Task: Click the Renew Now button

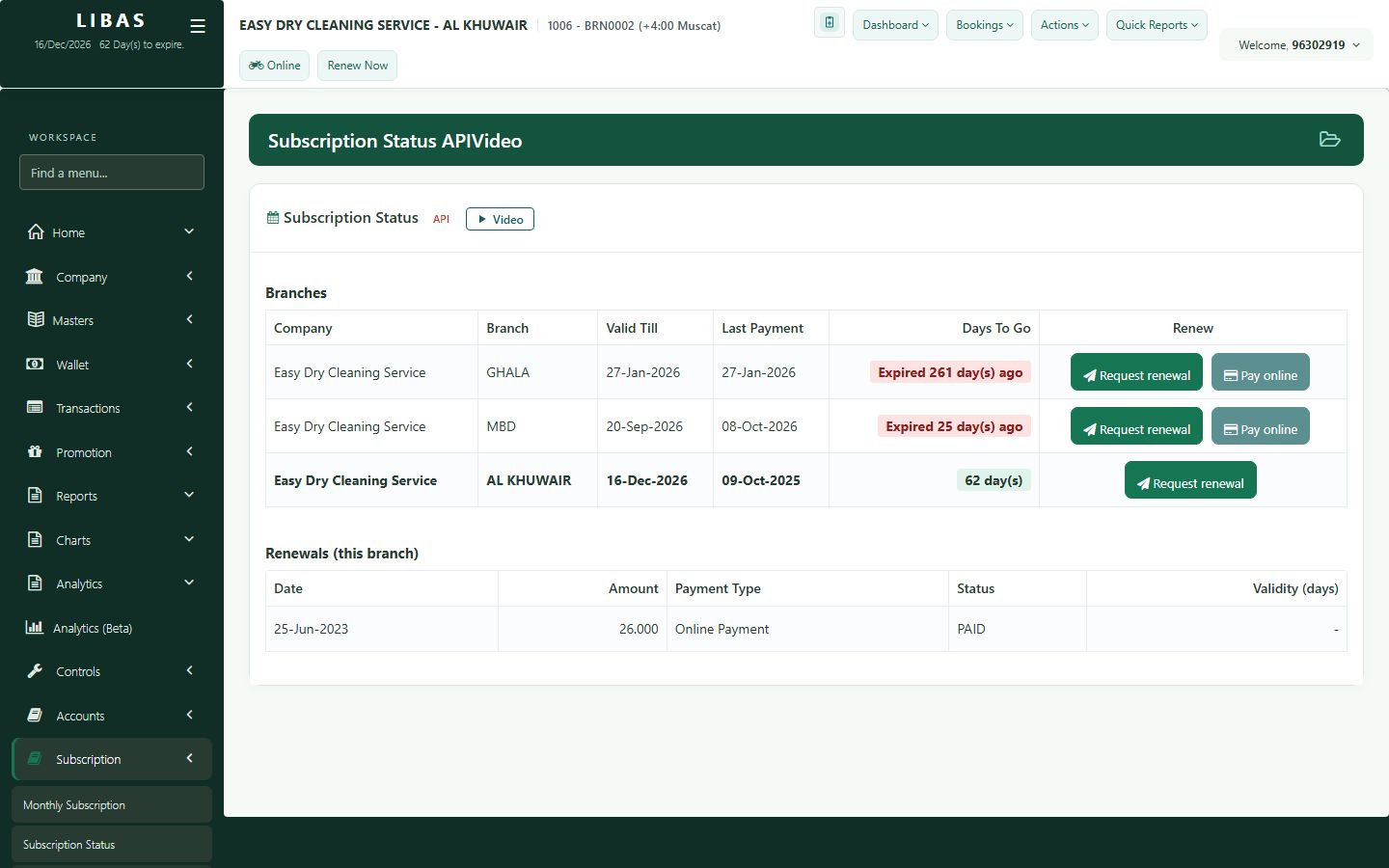Action: point(357,66)
